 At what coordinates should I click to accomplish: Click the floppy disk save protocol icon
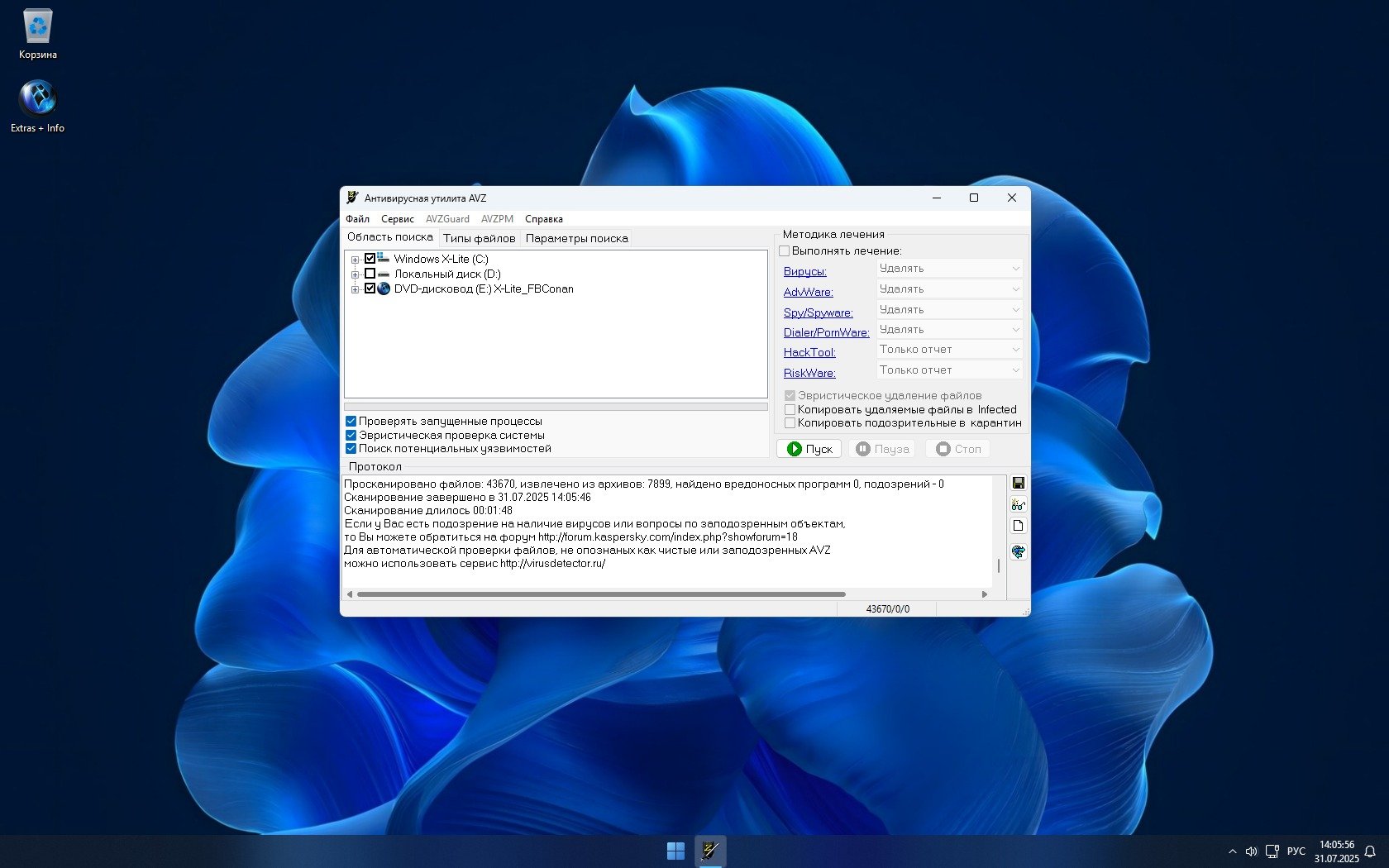point(1018,484)
